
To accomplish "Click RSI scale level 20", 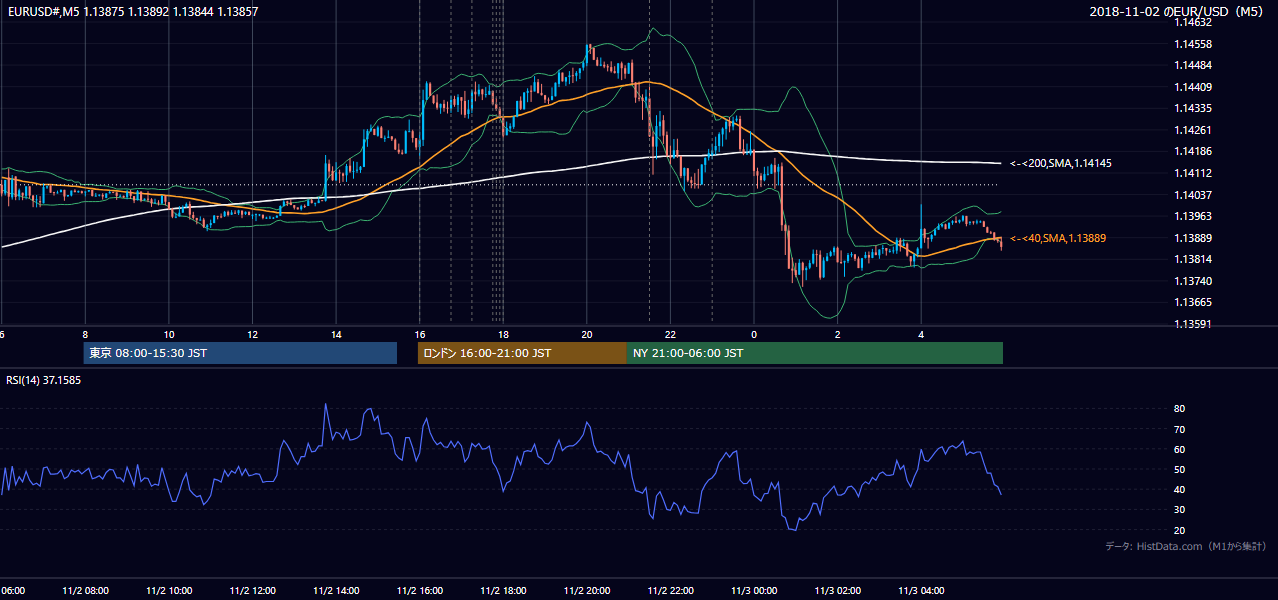I will coord(1180,530).
